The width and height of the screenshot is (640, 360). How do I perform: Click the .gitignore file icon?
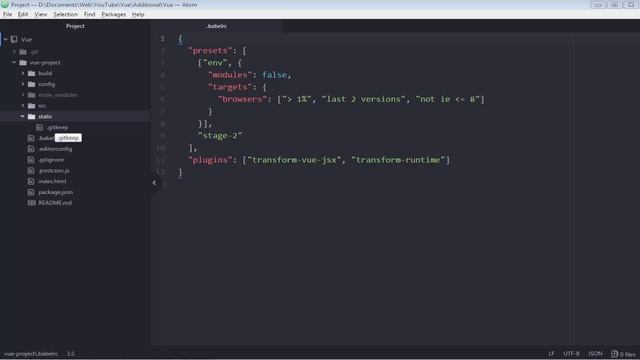coord(31,160)
